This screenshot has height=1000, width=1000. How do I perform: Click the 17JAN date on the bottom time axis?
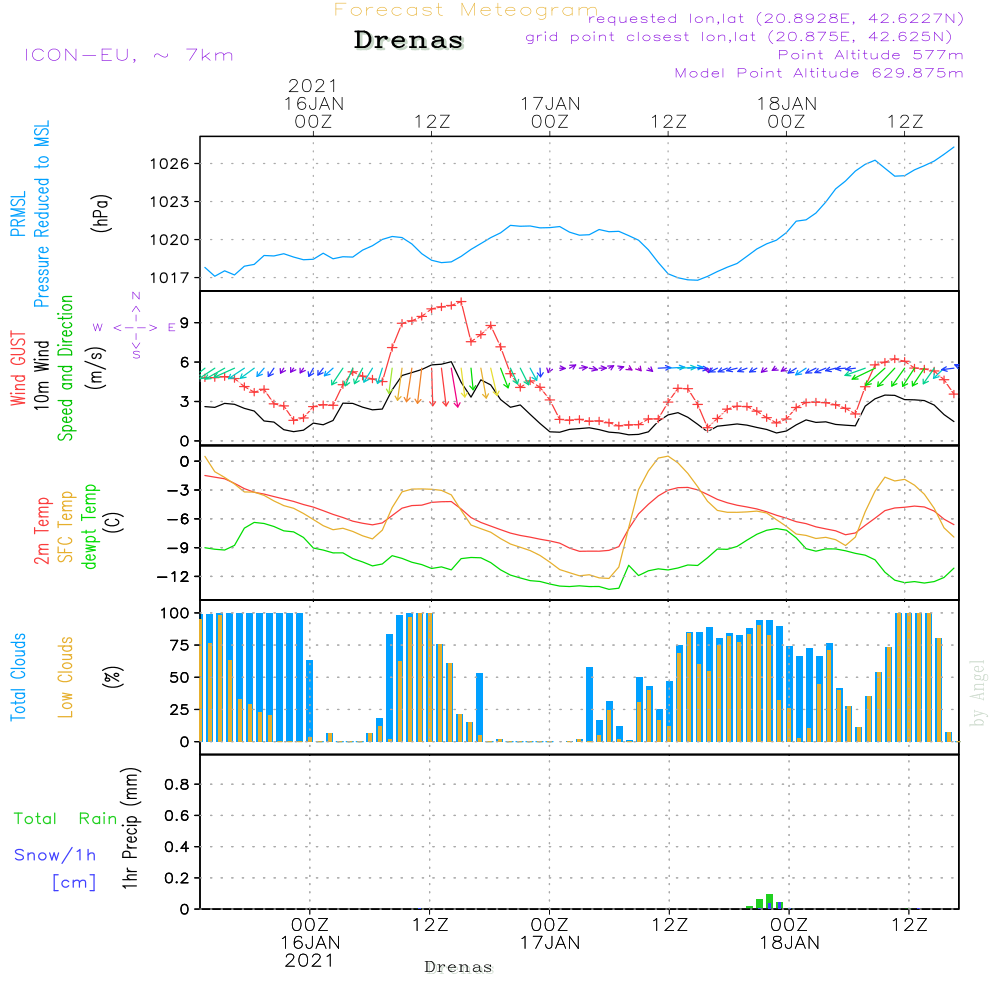(550, 942)
